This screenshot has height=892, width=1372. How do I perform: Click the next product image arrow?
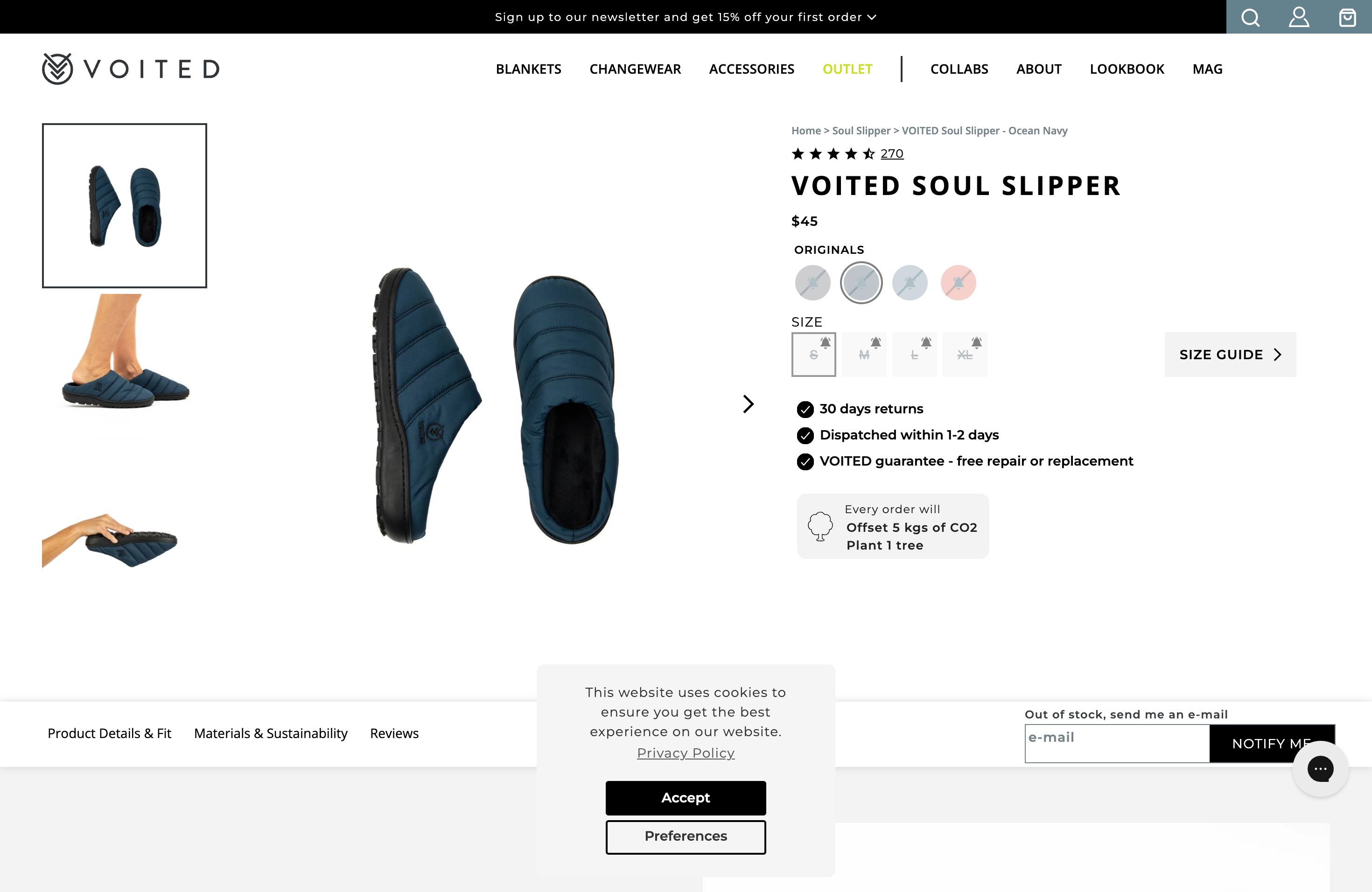[748, 404]
